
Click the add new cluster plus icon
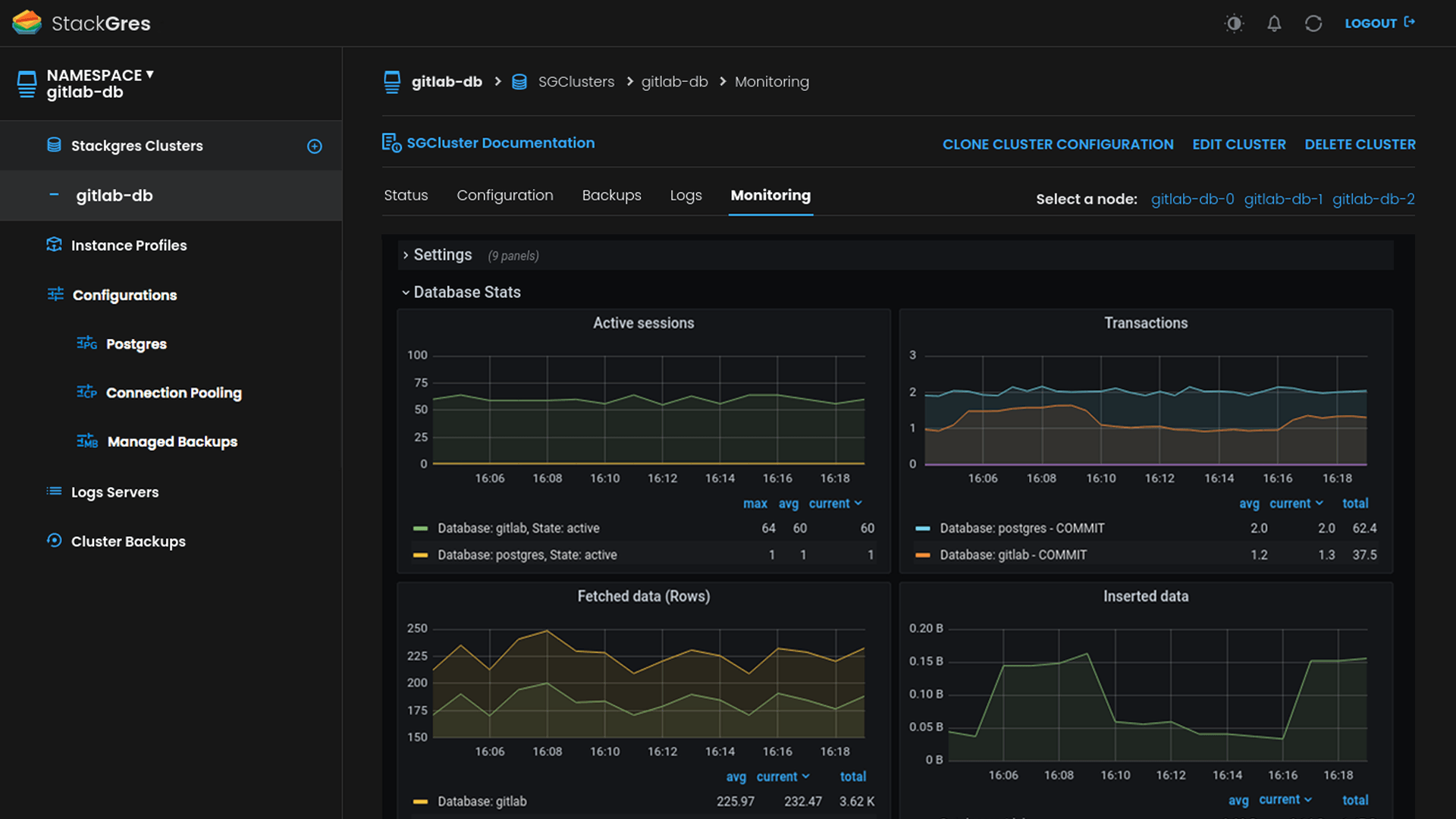tap(315, 146)
